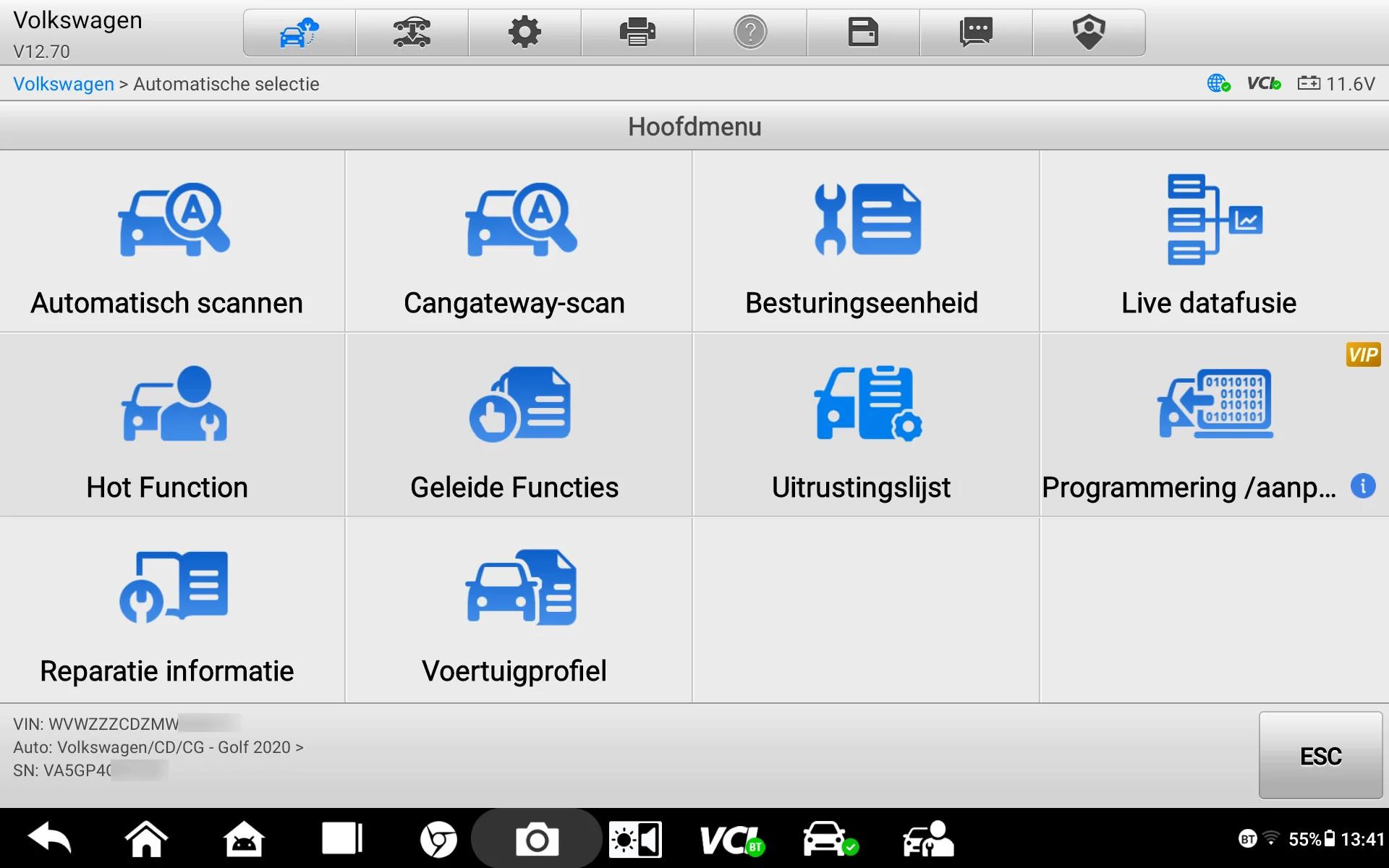
Task: Open the message feedback toolbar icon
Action: tap(977, 33)
